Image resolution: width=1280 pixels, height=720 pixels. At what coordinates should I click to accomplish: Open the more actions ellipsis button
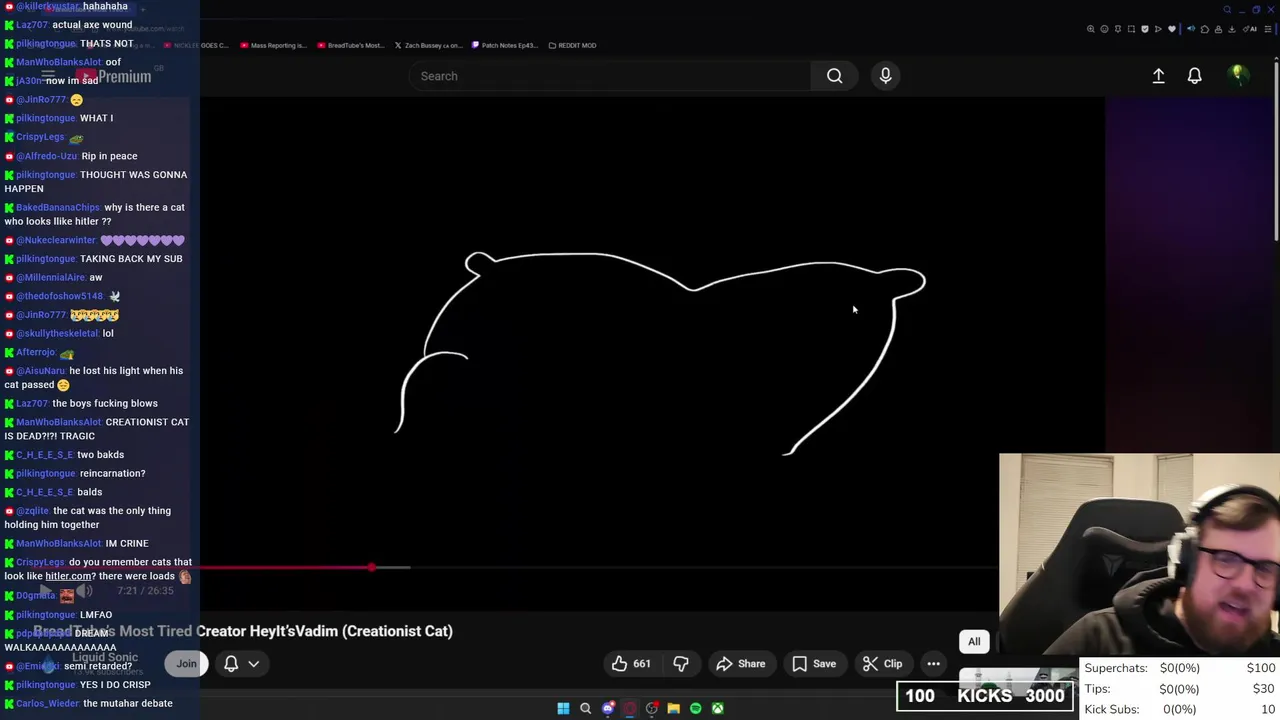click(933, 664)
